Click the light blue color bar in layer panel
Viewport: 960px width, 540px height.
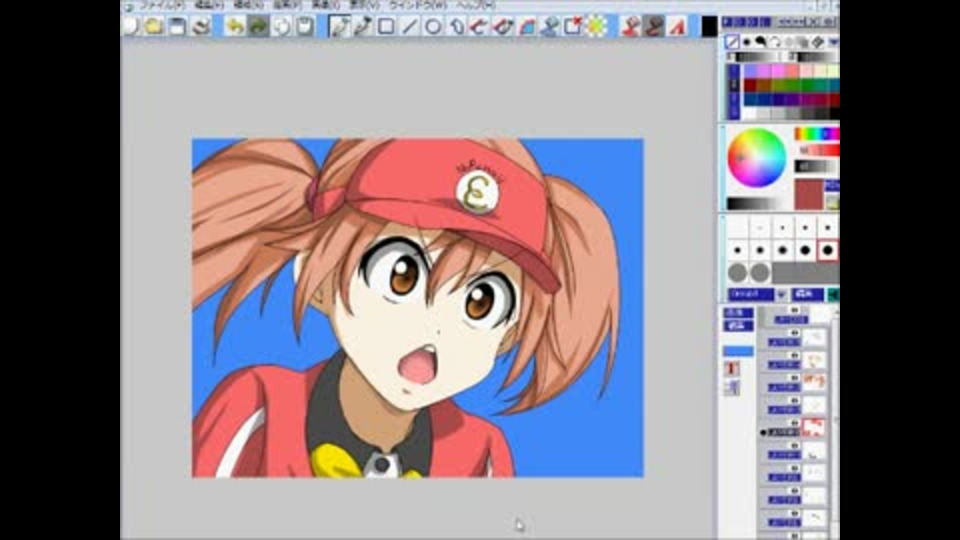tap(738, 351)
